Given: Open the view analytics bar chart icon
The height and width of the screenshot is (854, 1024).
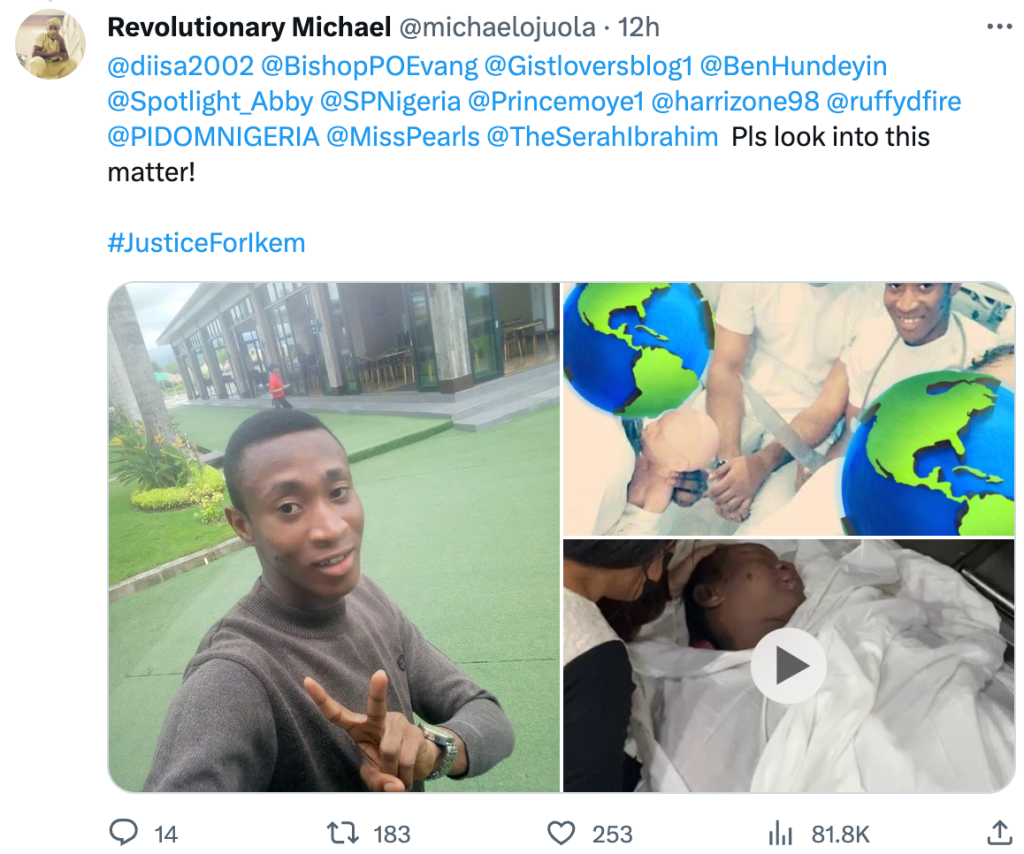Looking at the screenshot, I should tap(779, 833).
